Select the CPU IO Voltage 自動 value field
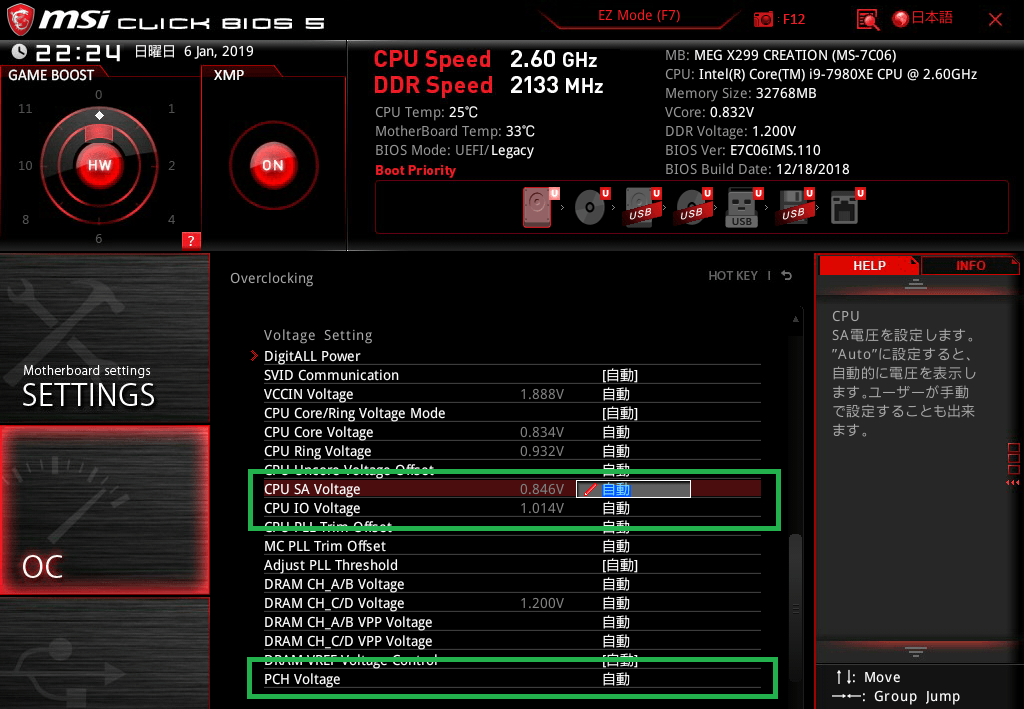 tap(616, 508)
